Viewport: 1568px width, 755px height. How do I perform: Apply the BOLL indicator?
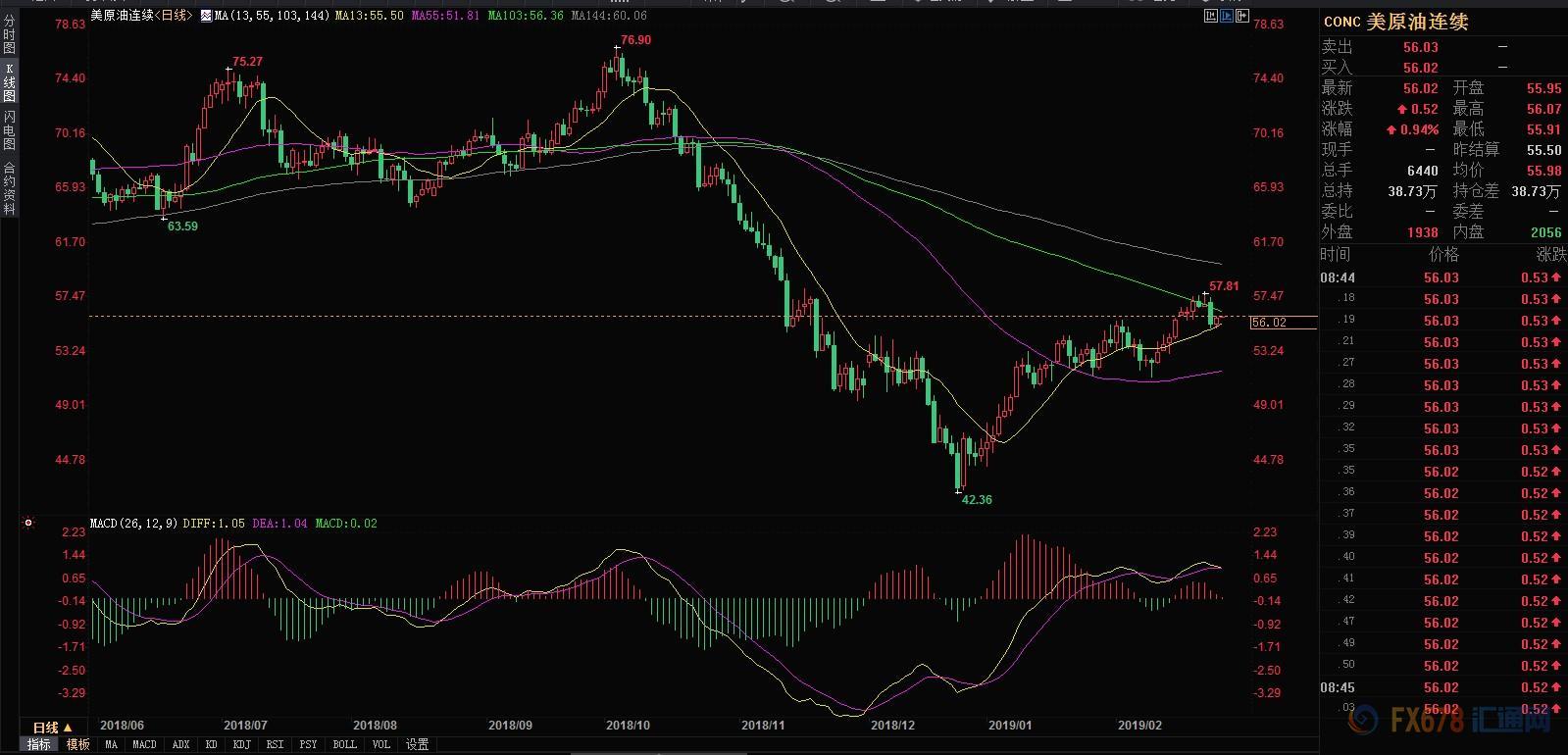click(344, 744)
